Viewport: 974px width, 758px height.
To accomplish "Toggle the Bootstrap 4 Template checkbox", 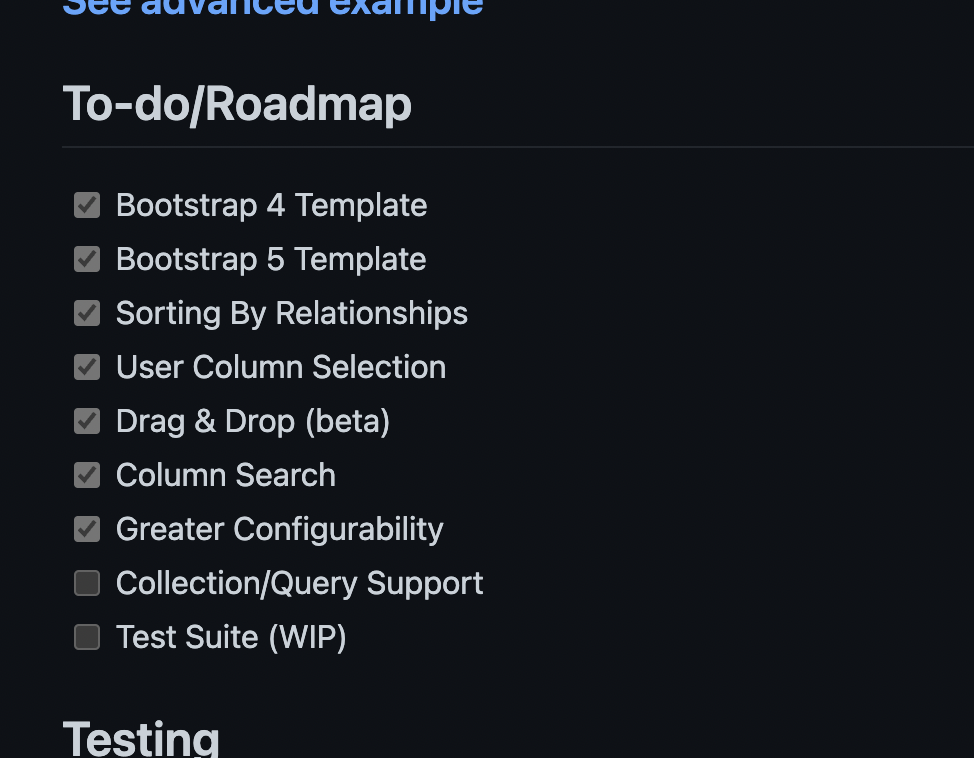I will 87,205.
